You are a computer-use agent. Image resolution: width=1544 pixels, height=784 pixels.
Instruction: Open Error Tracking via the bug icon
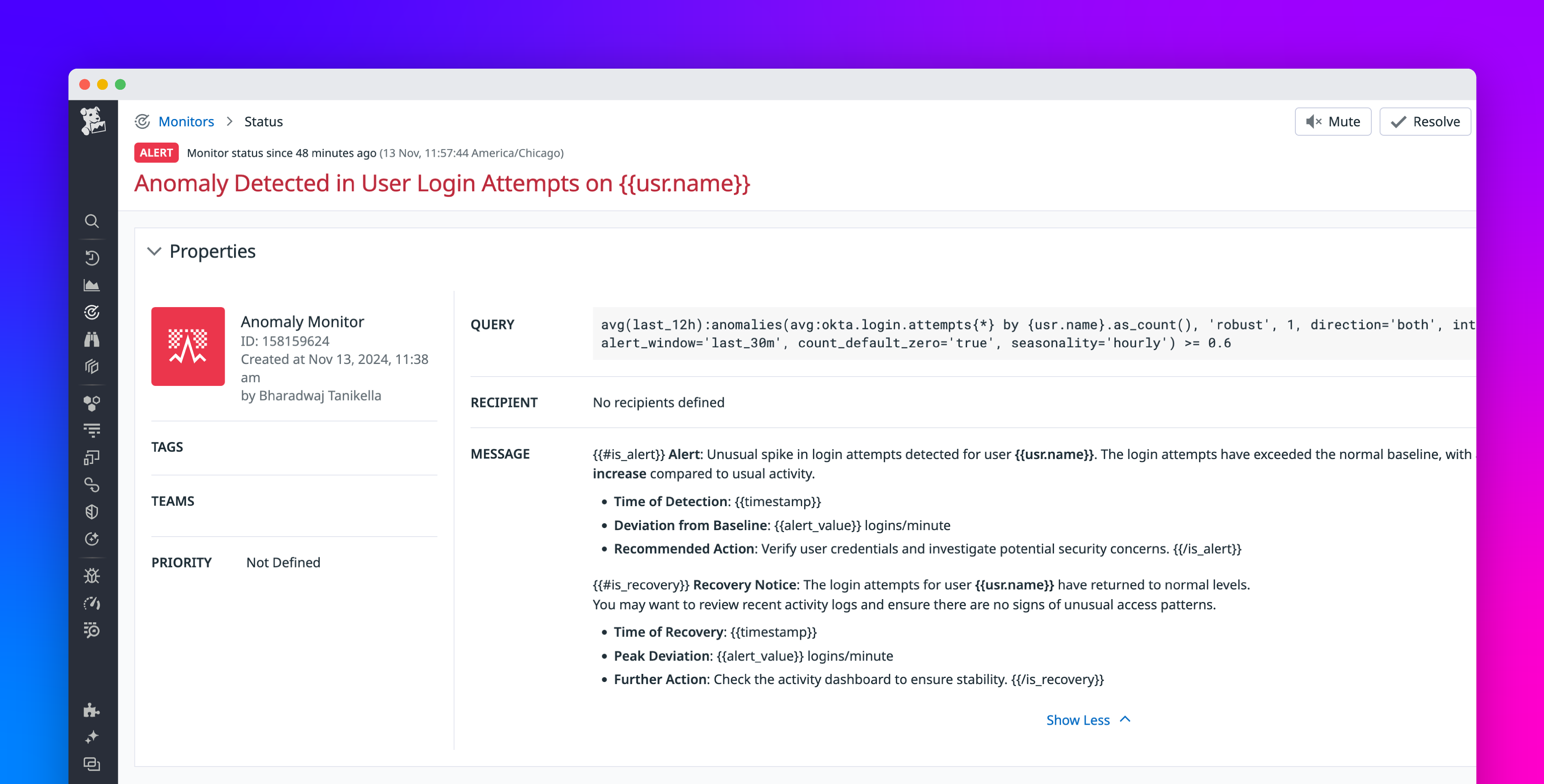(92, 576)
